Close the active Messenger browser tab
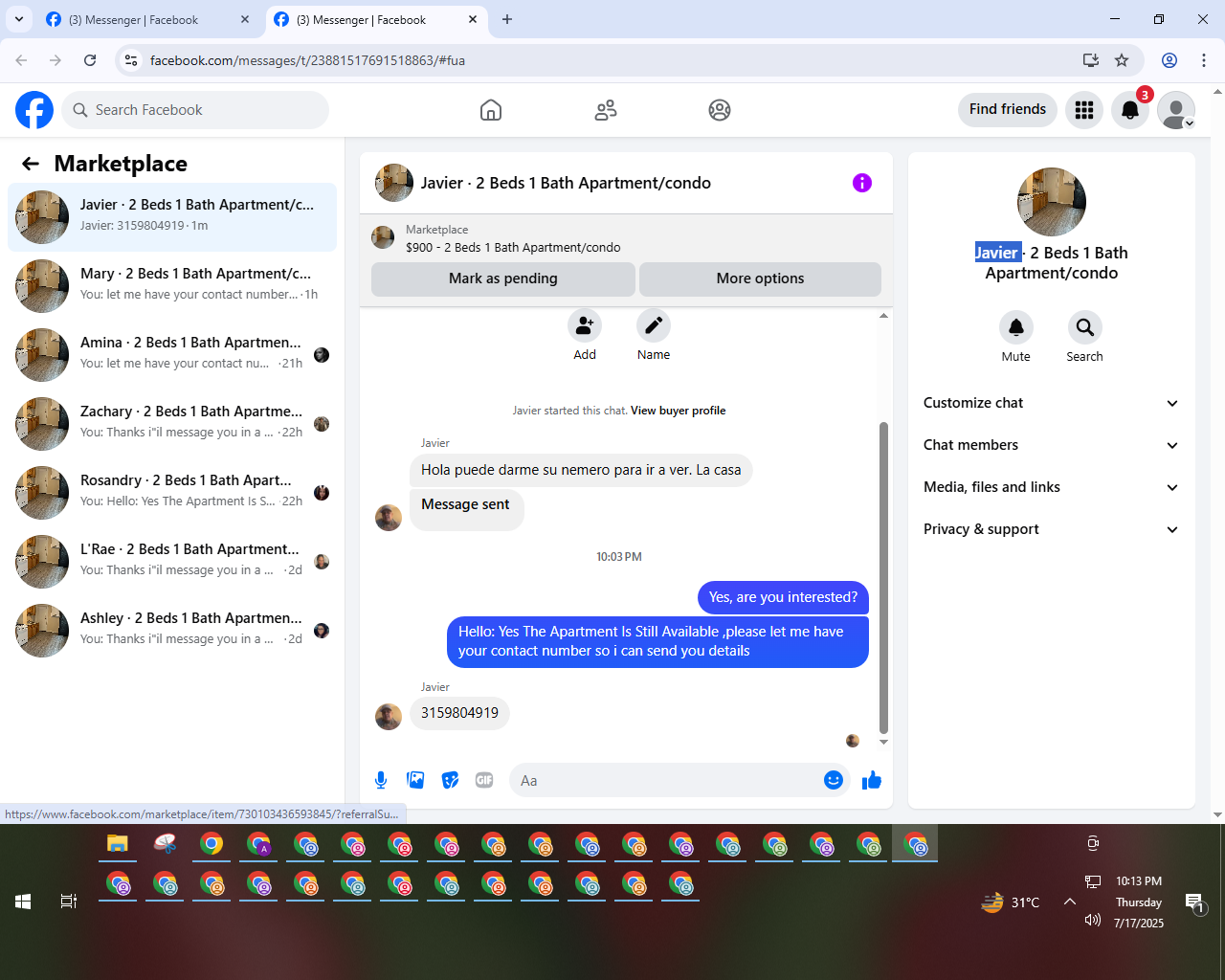The image size is (1225, 980). [x=473, y=19]
